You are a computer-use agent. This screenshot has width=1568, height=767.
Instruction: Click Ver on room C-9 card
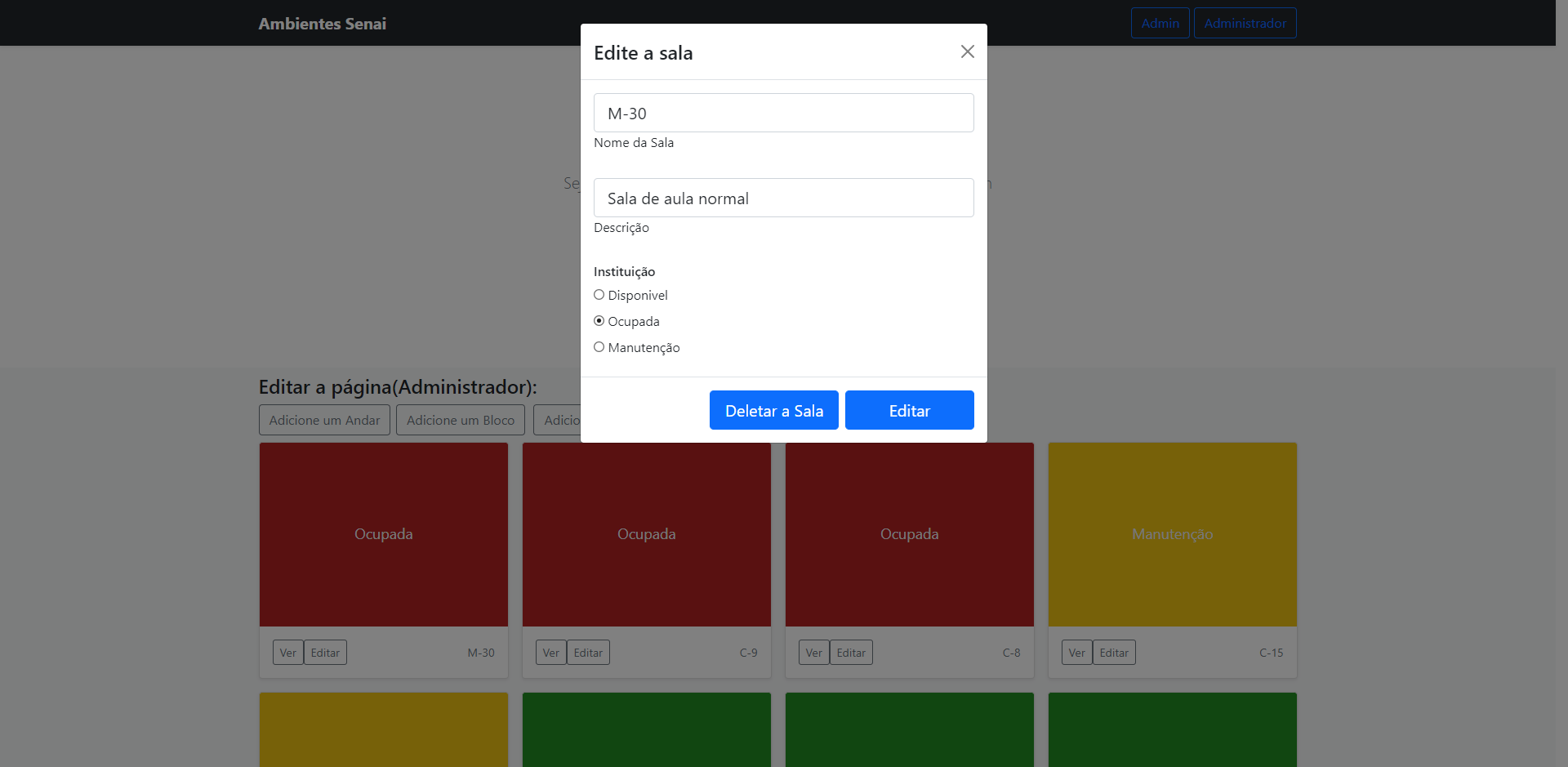tap(550, 653)
